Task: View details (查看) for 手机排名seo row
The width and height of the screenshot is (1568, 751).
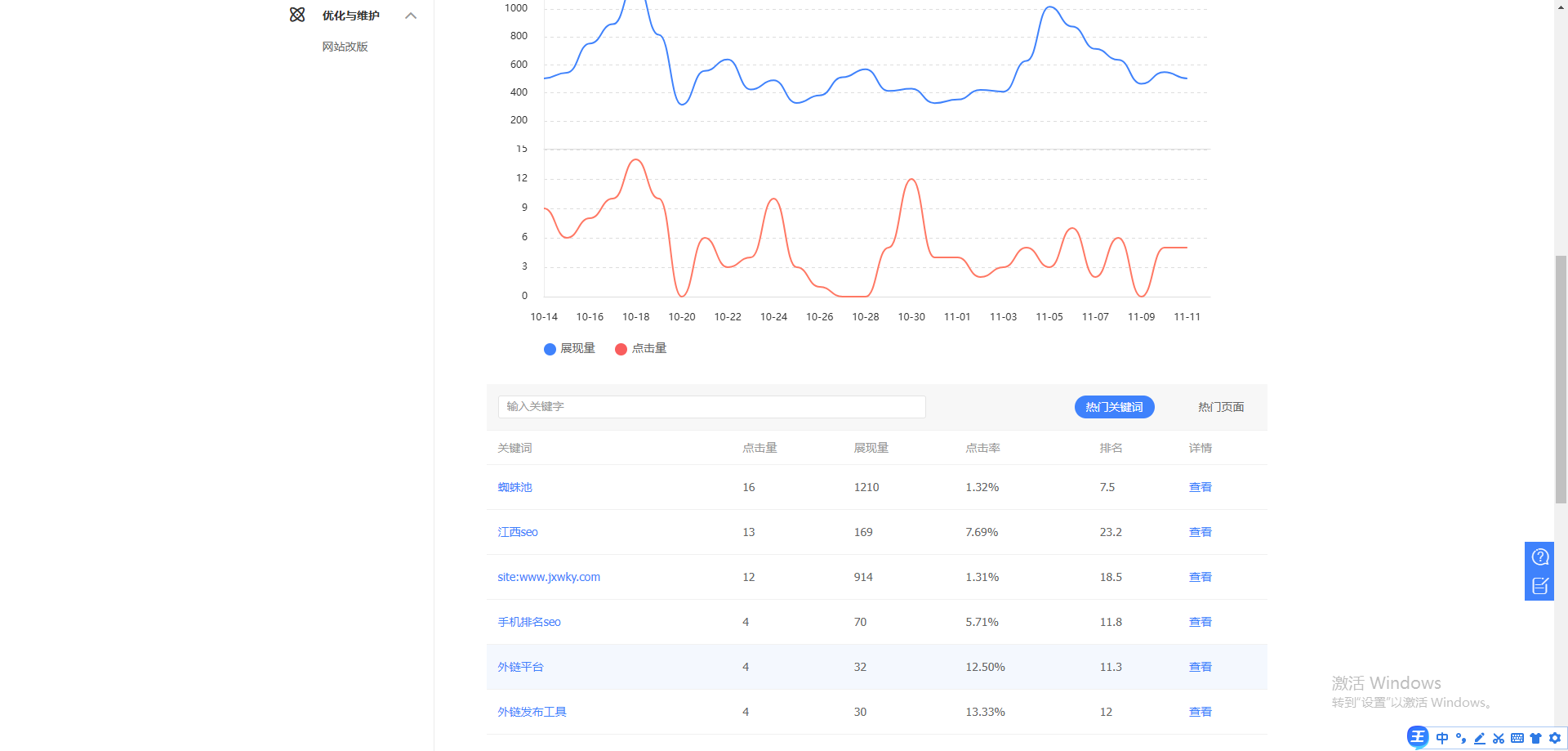Action: point(1200,622)
